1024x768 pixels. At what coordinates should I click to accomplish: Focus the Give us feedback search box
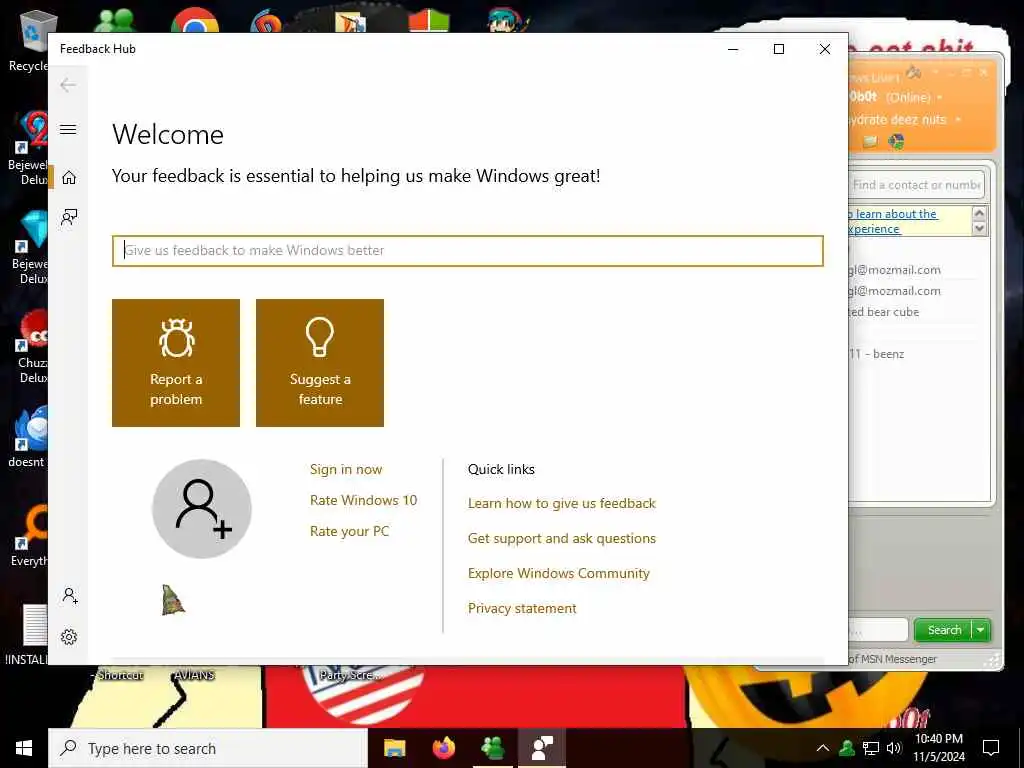click(468, 251)
